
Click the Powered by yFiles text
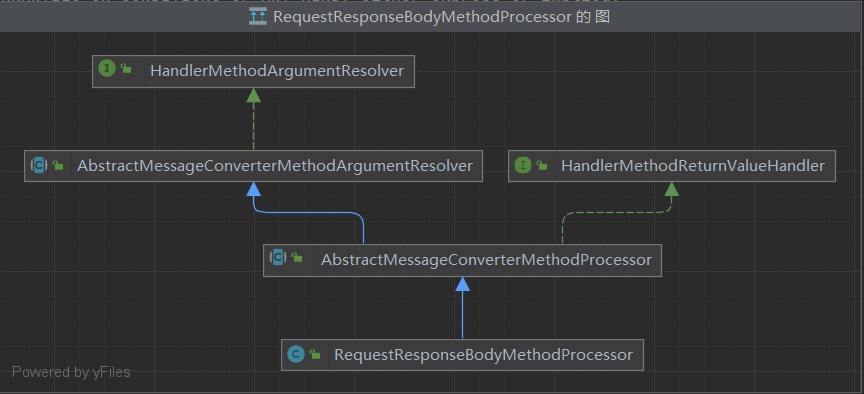pyautogui.click(x=71, y=373)
